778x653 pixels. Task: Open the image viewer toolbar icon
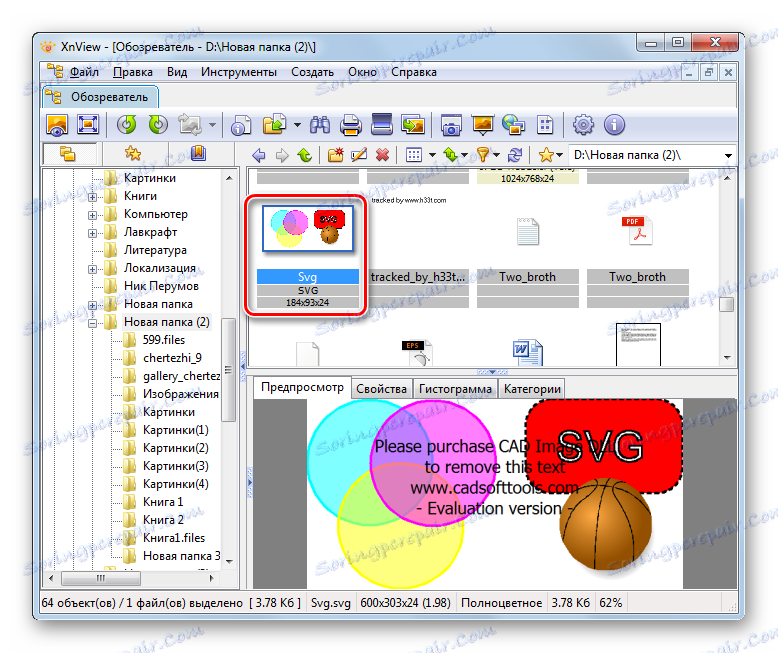57,125
